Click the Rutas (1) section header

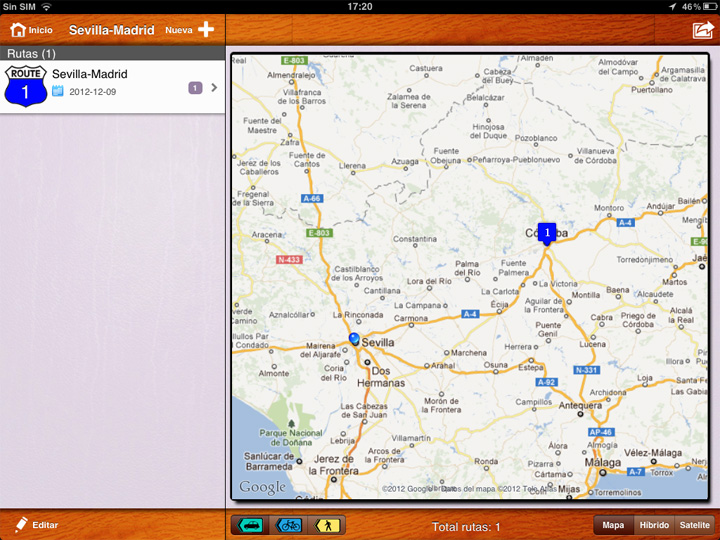[32, 53]
